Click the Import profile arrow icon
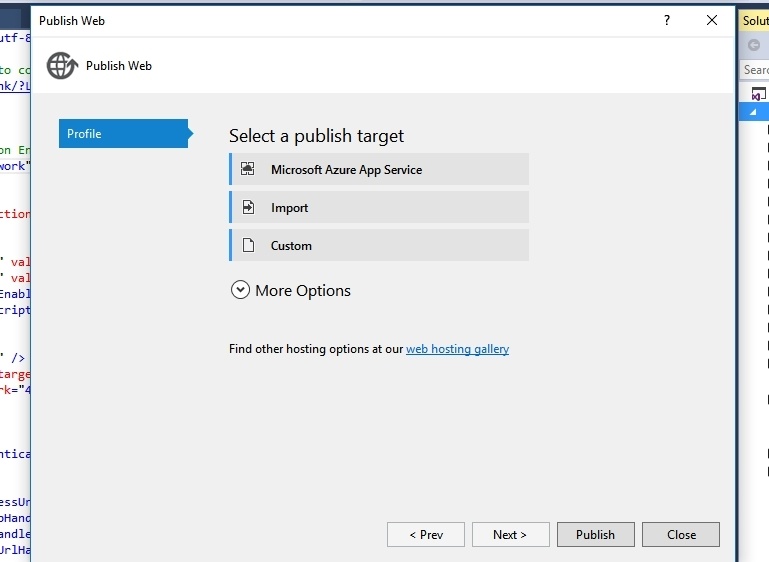769x562 pixels. point(248,207)
